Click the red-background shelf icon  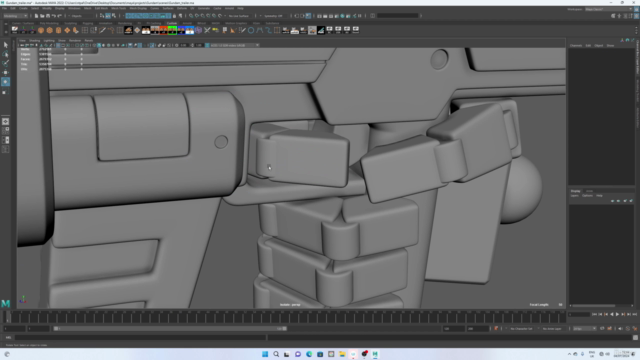(x=163, y=30)
